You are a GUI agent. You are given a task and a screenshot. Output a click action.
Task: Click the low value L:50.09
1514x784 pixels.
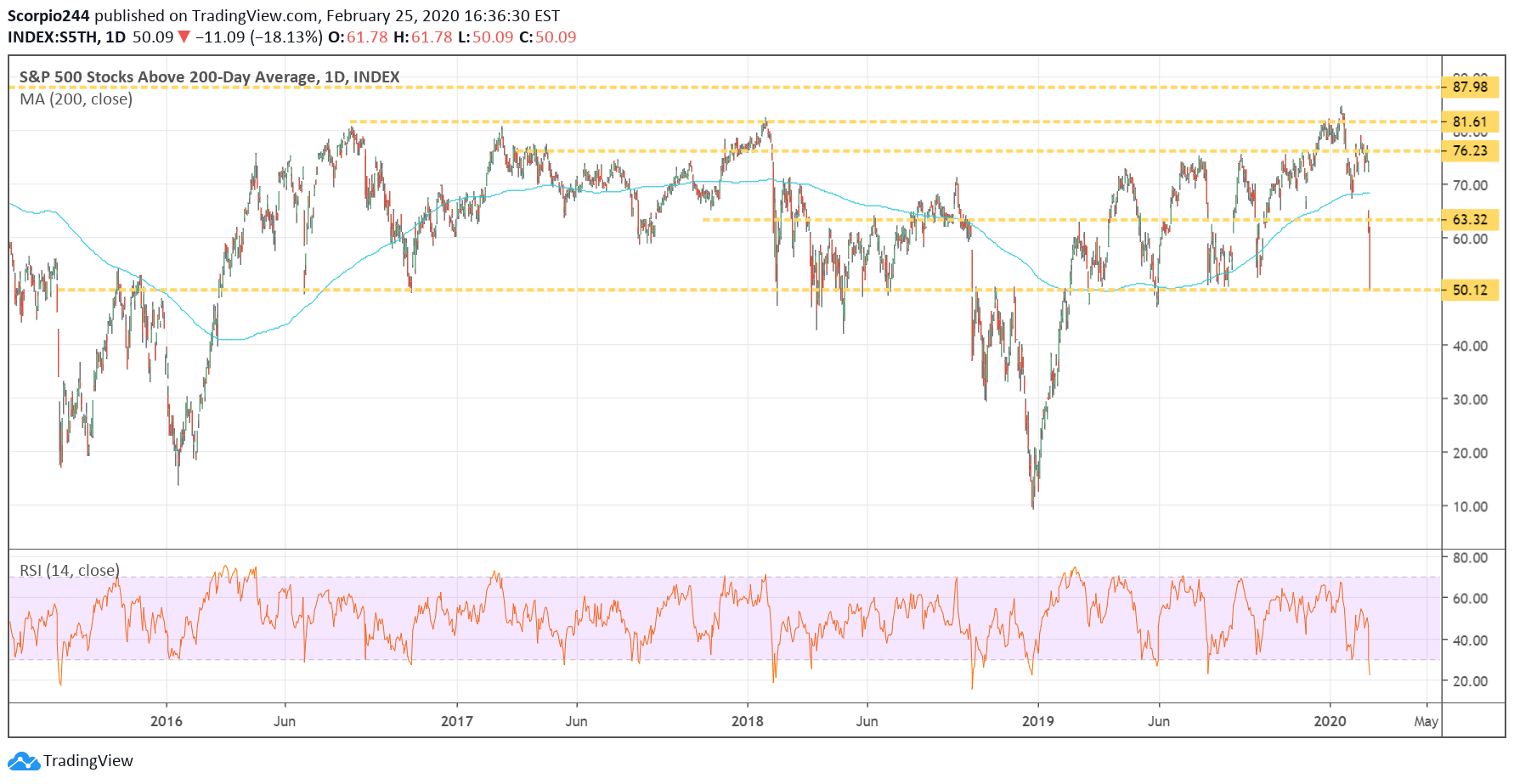click(x=485, y=37)
